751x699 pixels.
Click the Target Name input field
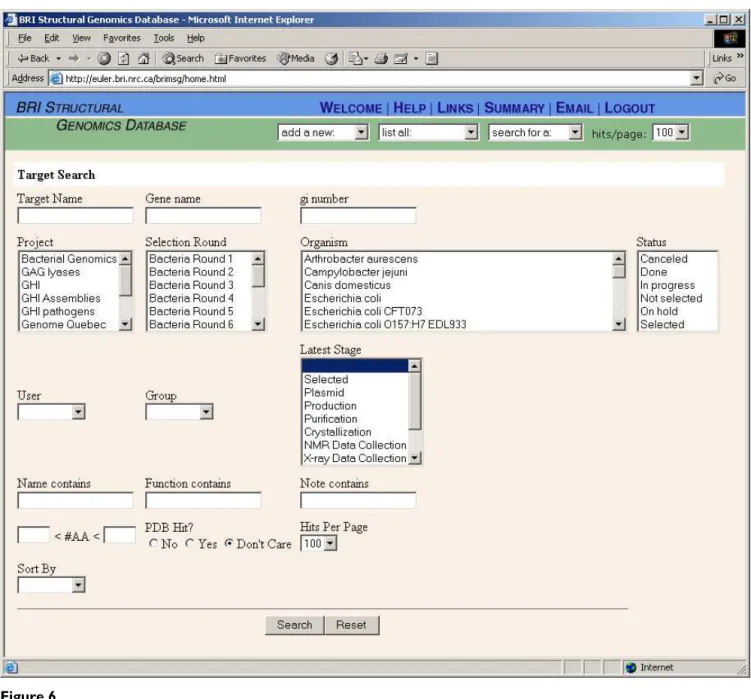coord(75,216)
